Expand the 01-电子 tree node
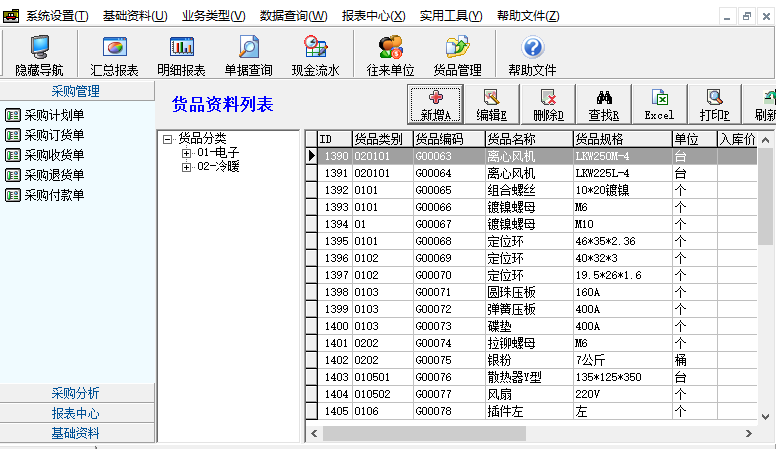 click(186, 153)
